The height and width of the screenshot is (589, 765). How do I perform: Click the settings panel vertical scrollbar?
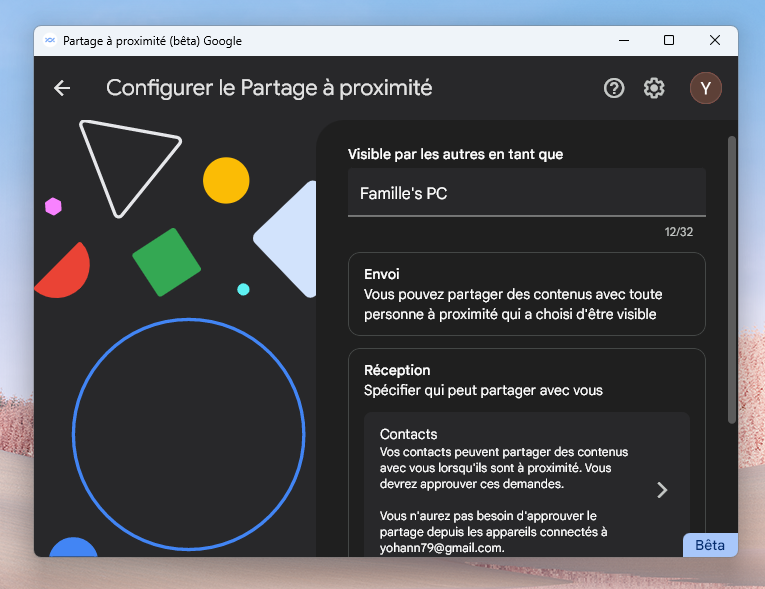pos(731,280)
